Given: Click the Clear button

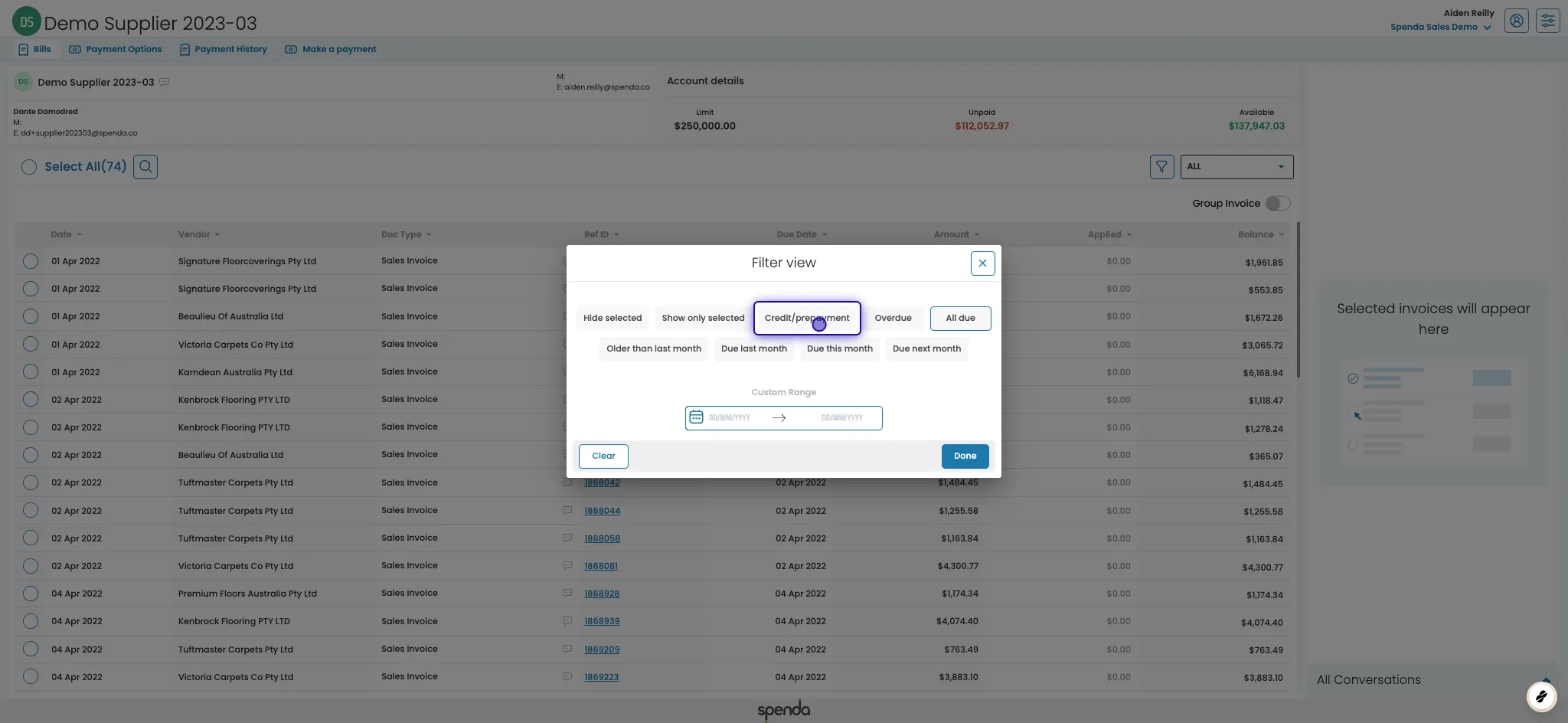Looking at the screenshot, I should click(603, 456).
